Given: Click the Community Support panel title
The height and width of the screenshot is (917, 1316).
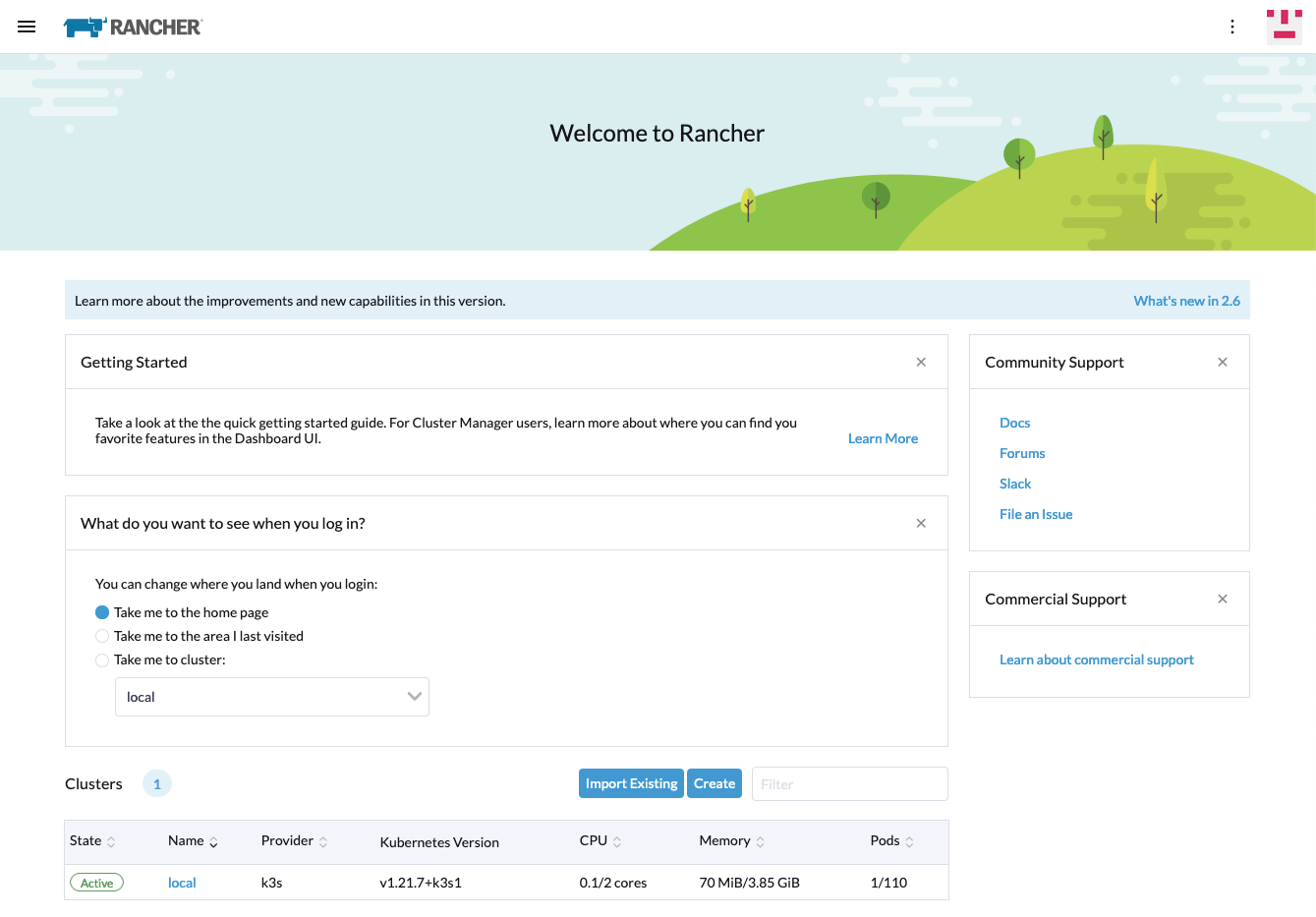Looking at the screenshot, I should [x=1055, y=362].
